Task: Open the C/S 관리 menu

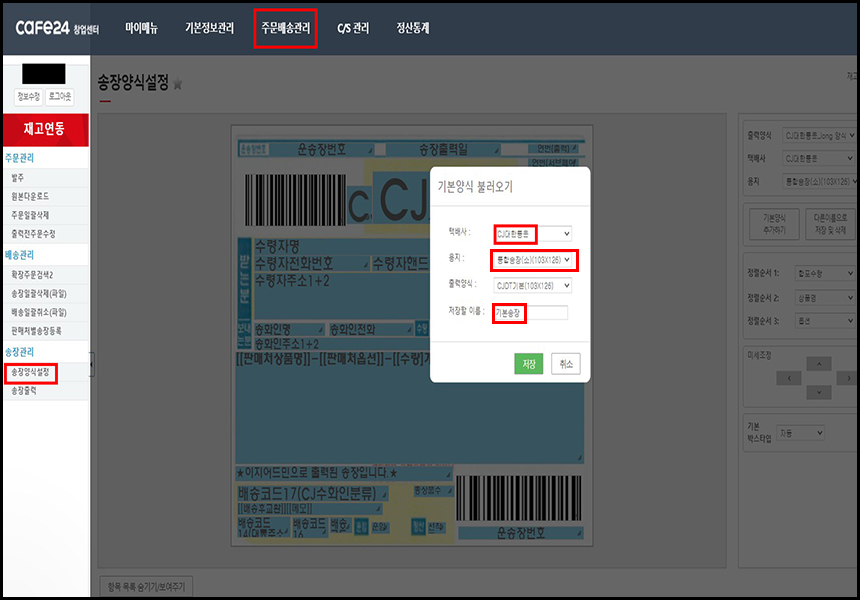Action: pyautogui.click(x=353, y=28)
